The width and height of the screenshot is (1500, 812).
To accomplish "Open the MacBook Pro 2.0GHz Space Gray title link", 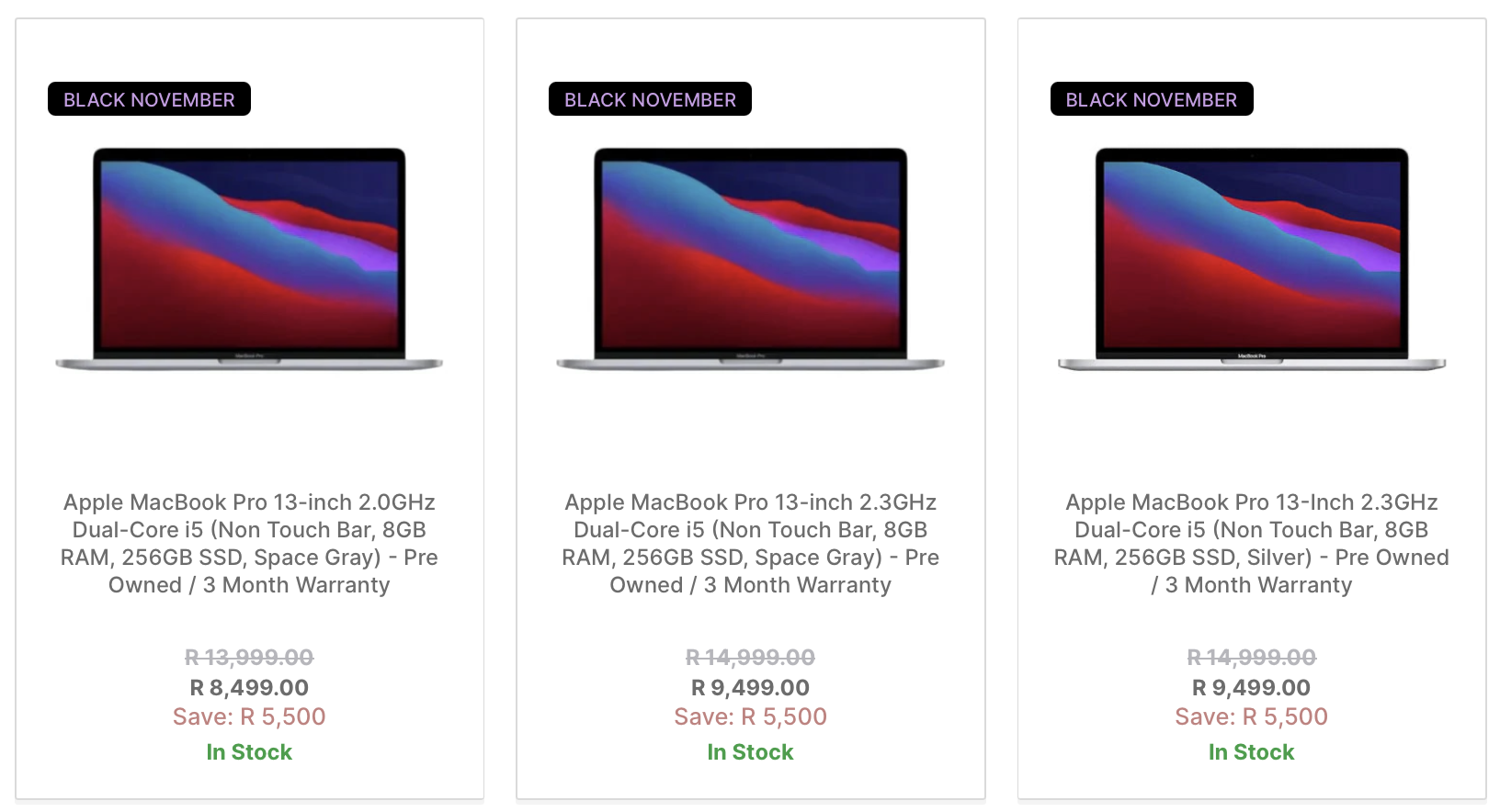I will pyautogui.click(x=249, y=544).
